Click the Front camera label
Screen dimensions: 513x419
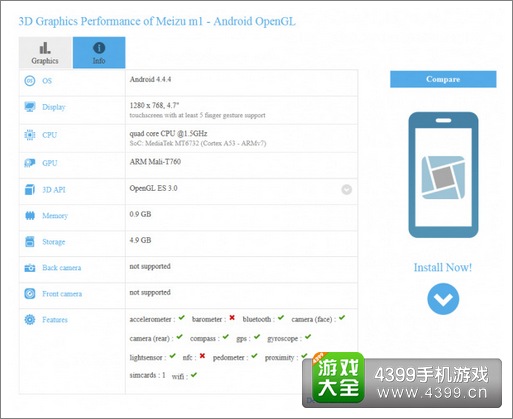coord(62,294)
